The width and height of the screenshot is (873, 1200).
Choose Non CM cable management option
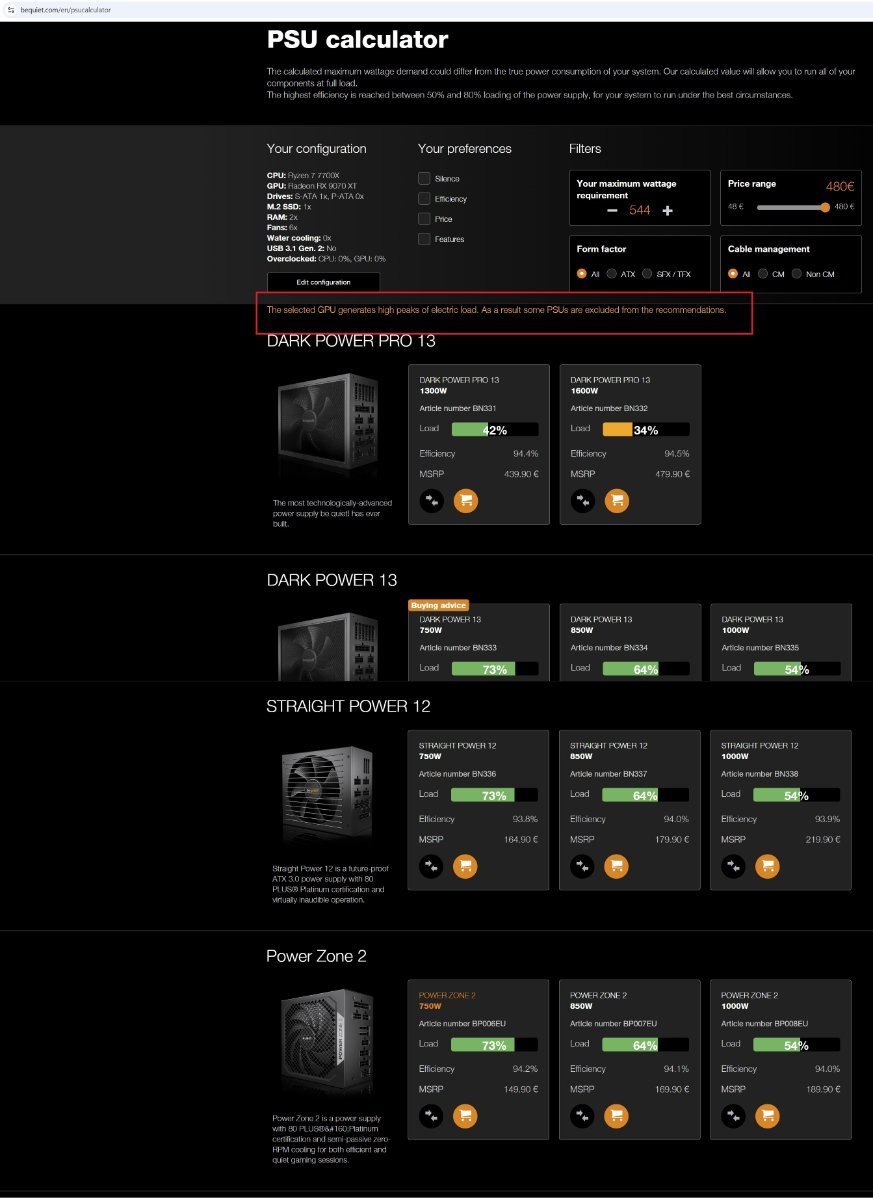(x=797, y=273)
